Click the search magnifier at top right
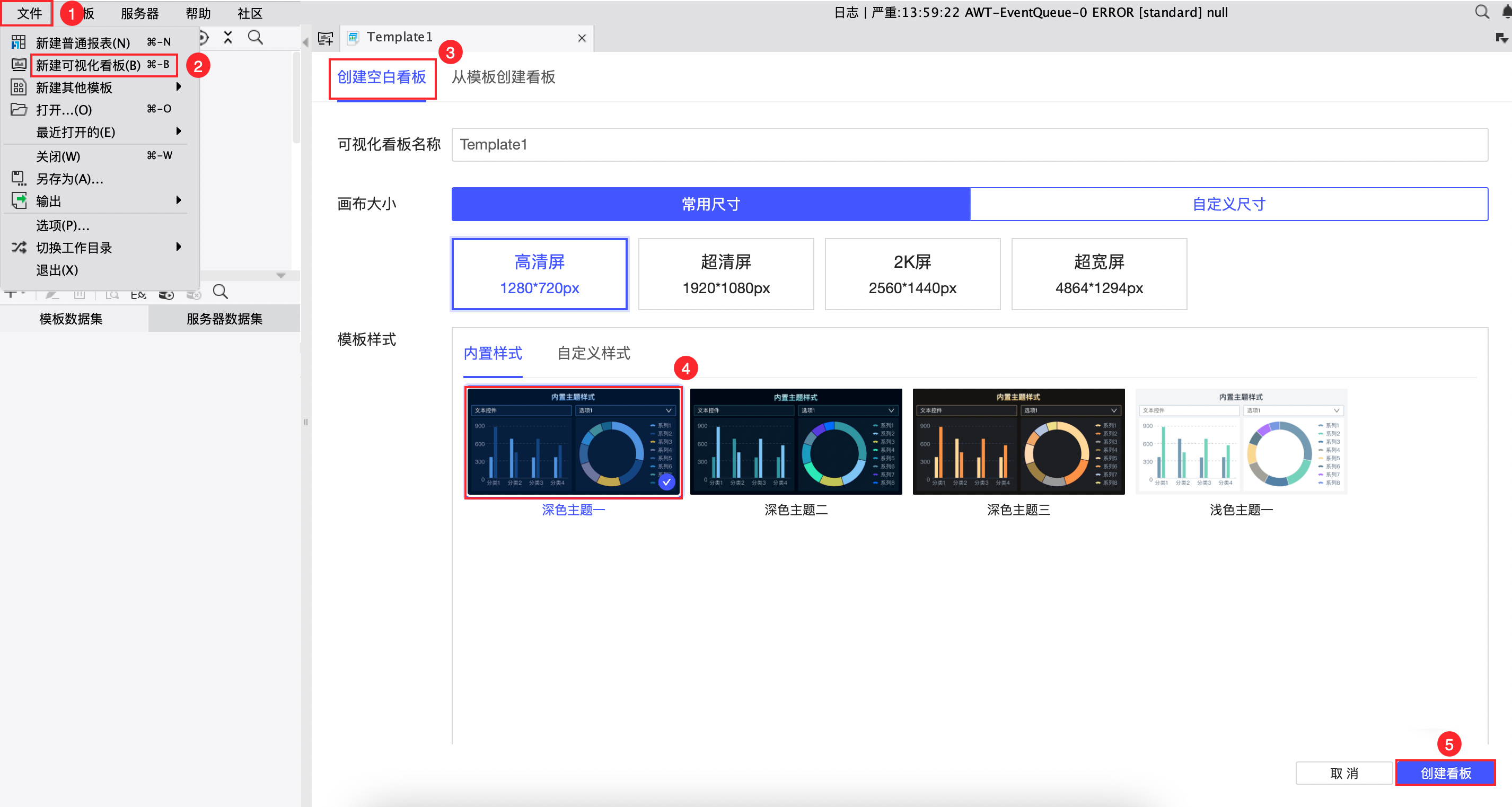The width and height of the screenshot is (1512, 807). coord(1481,12)
